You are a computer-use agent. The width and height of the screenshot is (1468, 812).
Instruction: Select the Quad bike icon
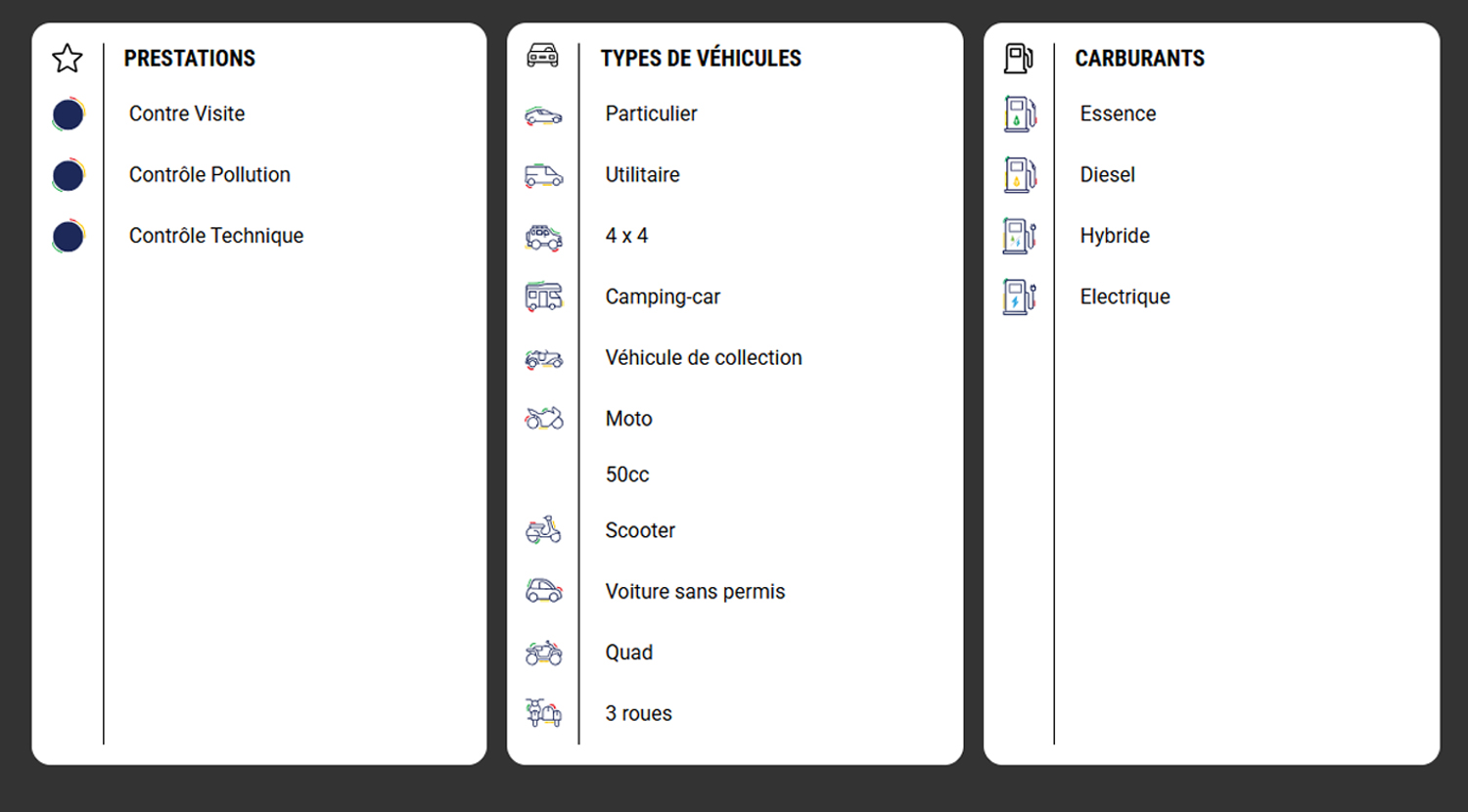click(x=543, y=653)
